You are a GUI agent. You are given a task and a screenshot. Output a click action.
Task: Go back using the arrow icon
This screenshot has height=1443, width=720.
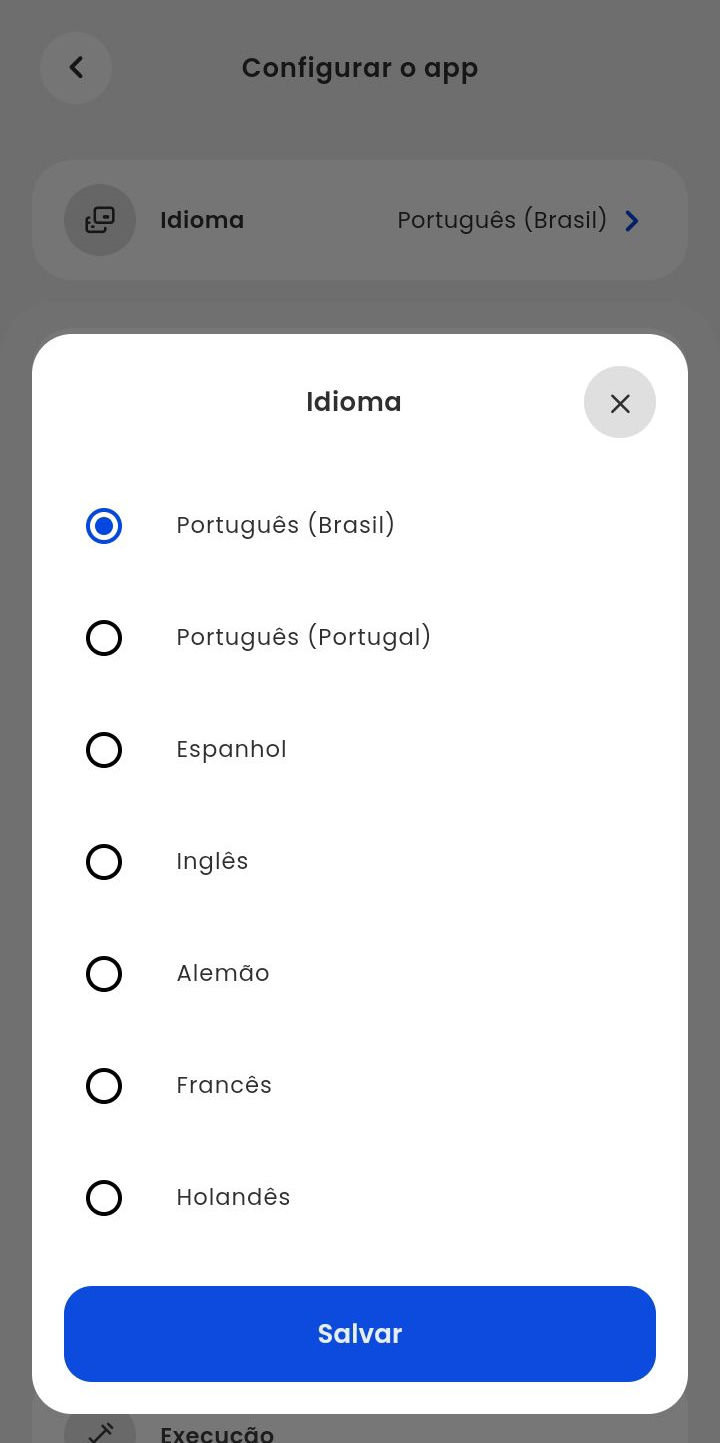[x=76, y=68]
